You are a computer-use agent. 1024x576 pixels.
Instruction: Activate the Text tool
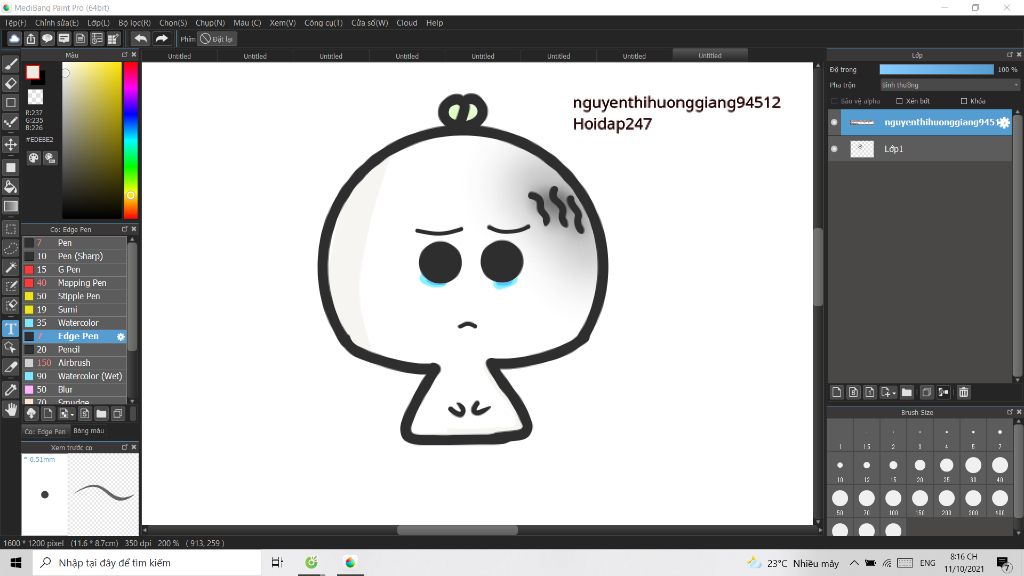[10, 328]
